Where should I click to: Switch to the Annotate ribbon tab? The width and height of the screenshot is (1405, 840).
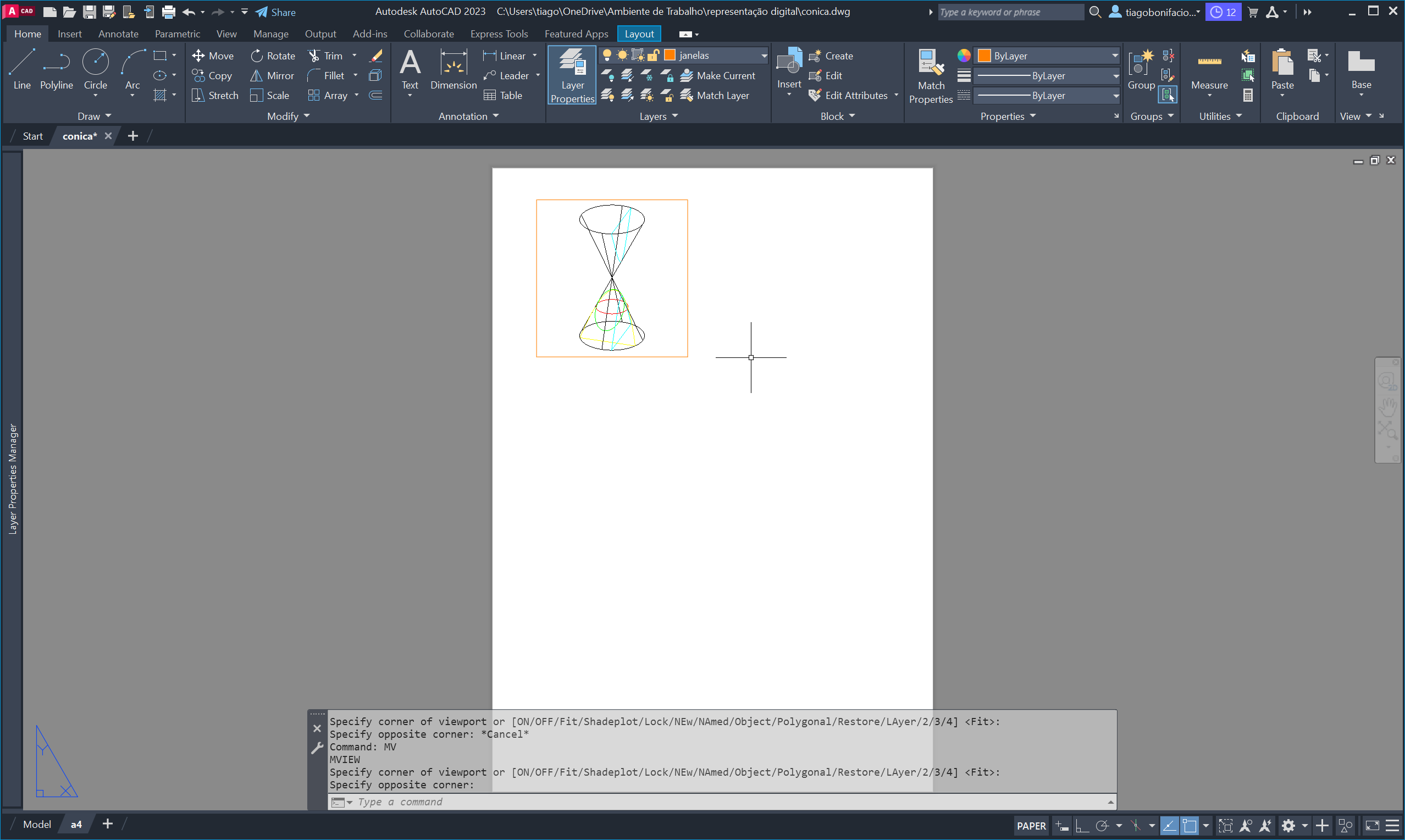(118, 34)
